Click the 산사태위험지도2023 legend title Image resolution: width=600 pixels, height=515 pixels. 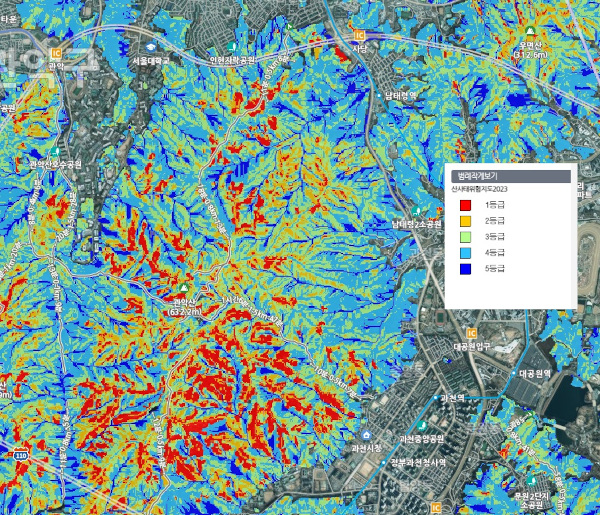[479, 189]
